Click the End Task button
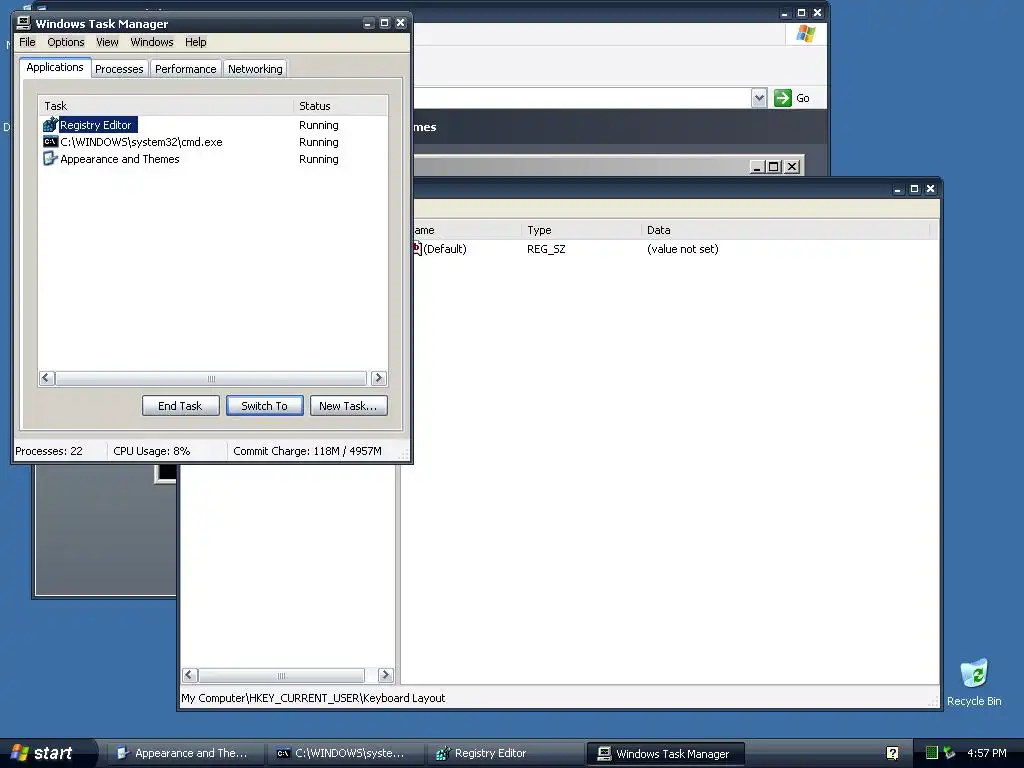This screenshot has height=768, width=1024. [x=180, y=406]
